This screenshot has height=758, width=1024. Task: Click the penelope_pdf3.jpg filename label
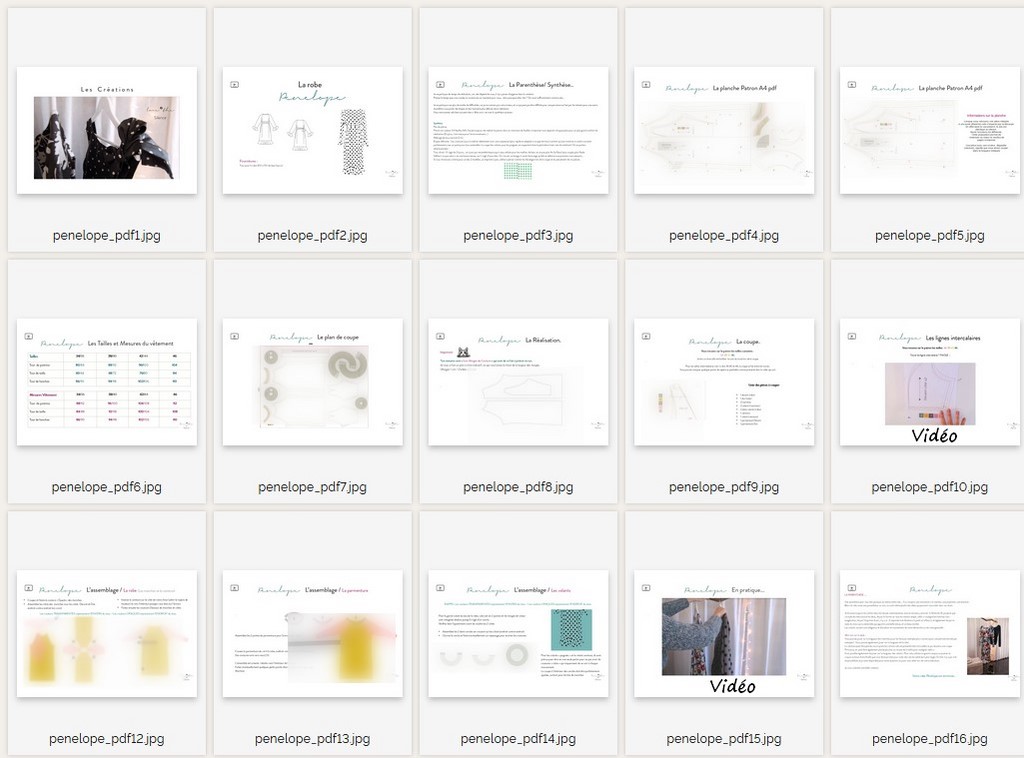click(x=518, y=236)
